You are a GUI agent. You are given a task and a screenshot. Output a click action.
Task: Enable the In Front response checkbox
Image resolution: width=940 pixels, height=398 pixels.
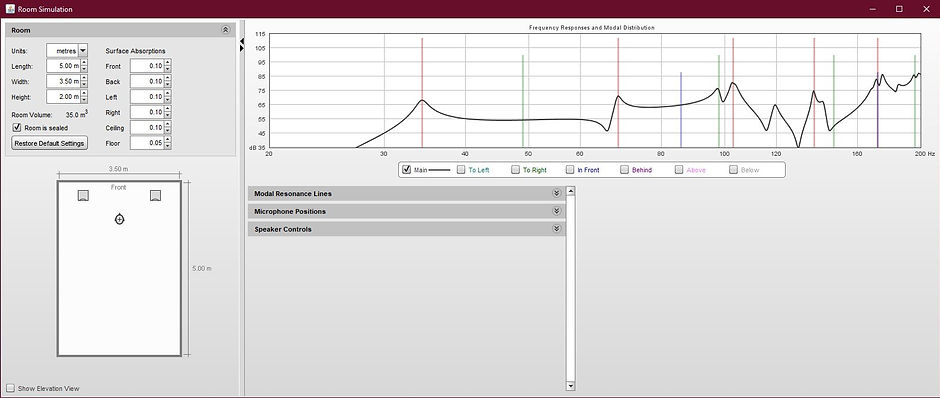[570, 170]
